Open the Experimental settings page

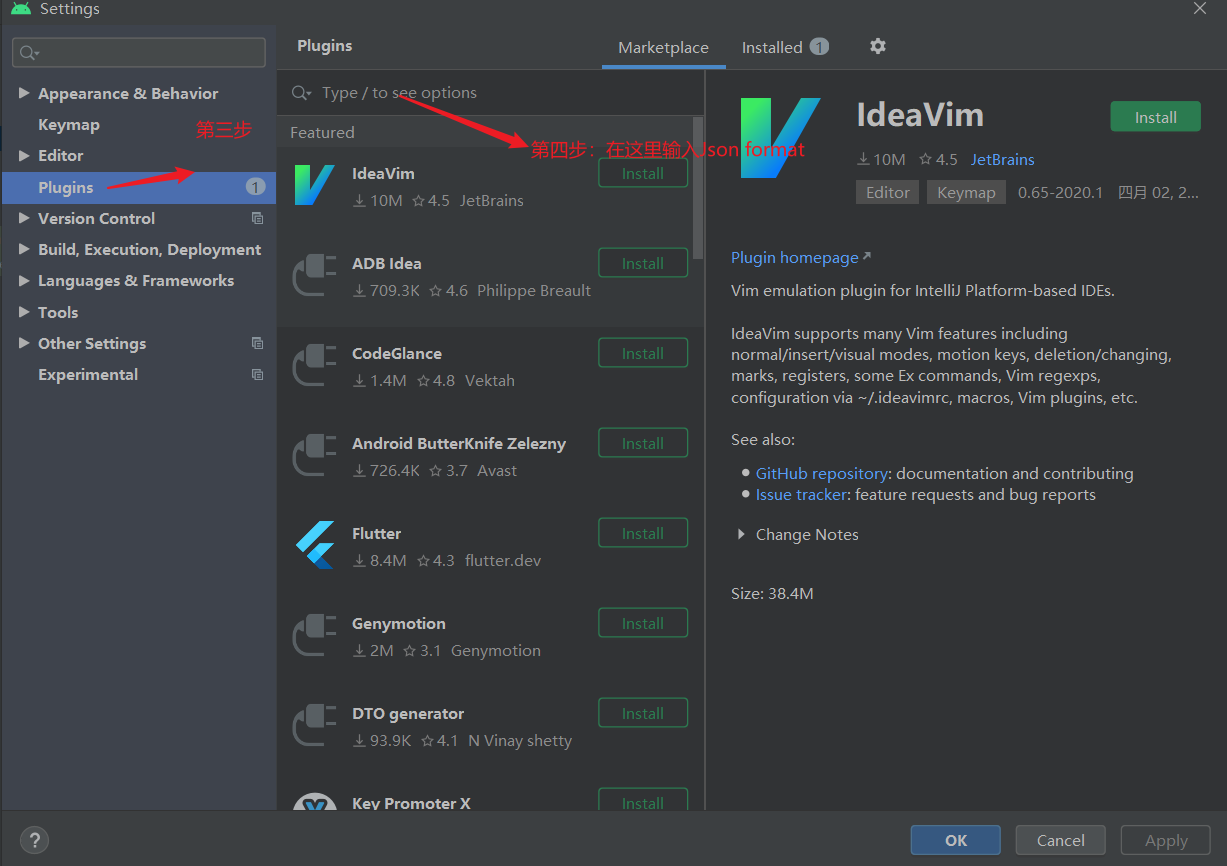(88, 374)
